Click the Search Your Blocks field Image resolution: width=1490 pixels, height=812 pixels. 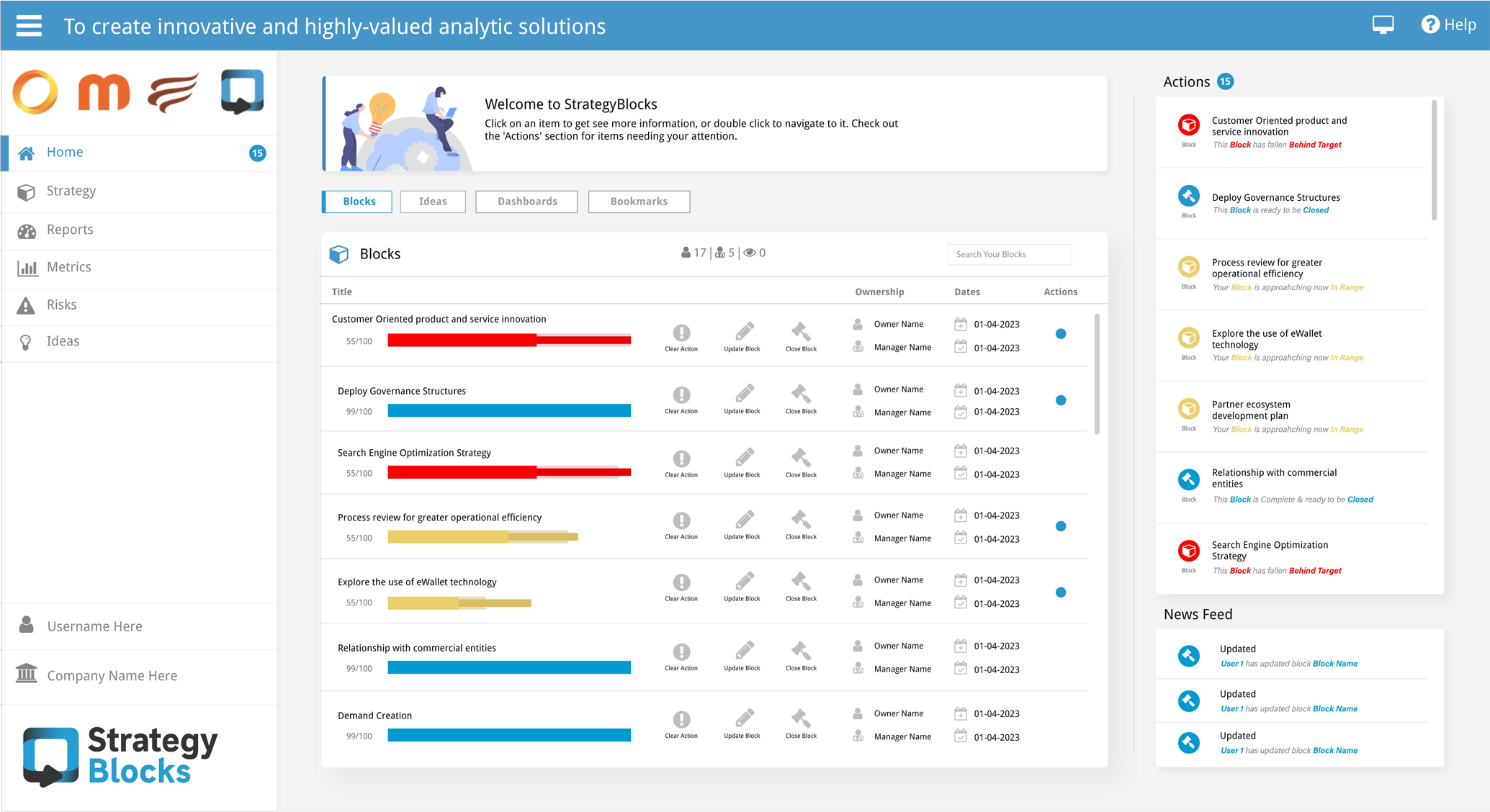pyautogui.click(x=1009, y=254)
